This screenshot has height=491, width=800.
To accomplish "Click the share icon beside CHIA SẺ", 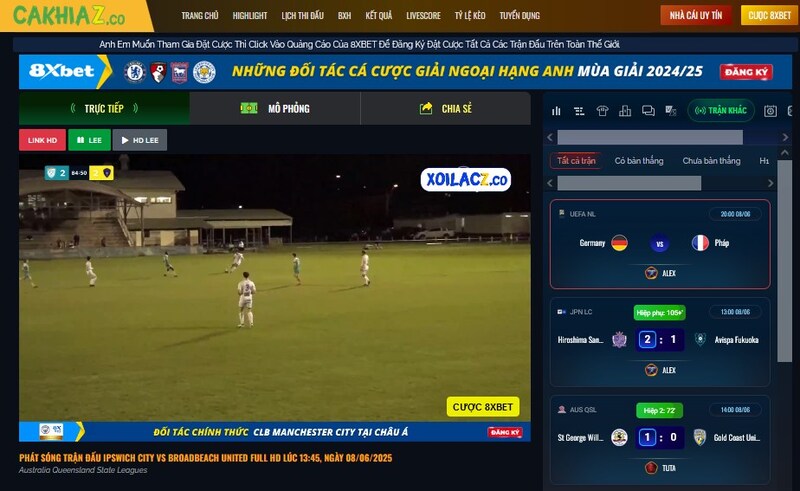I will click(x=426, y=108).
